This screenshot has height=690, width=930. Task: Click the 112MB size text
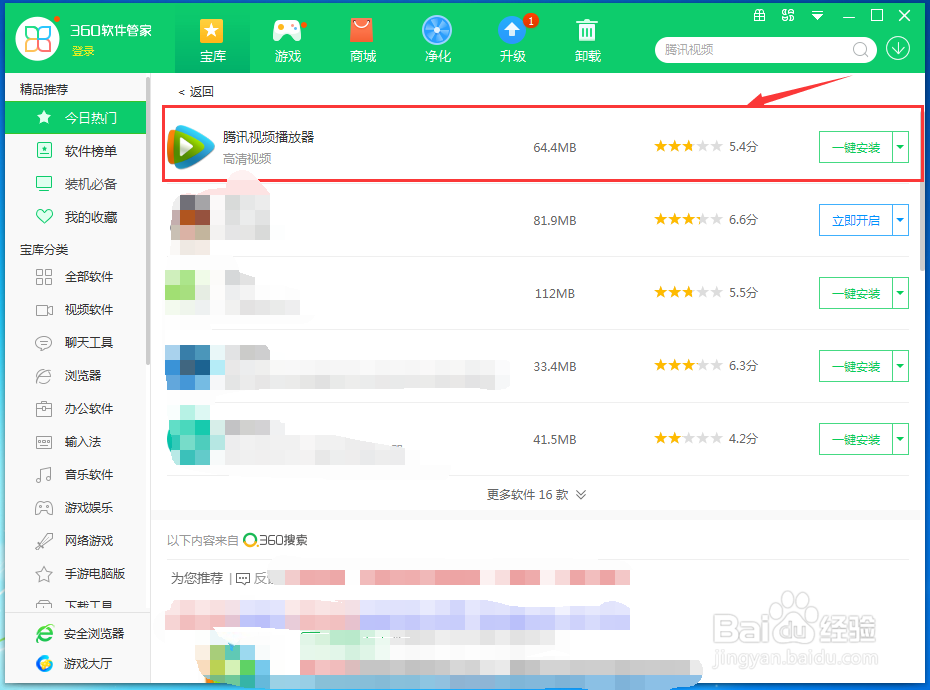pyautogui.click(x=555, y=293)
